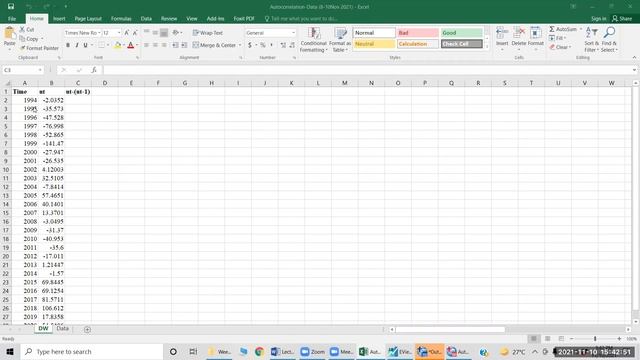Switch to the Data ribbon tab
Image resolution: width=640 pixels, height=360 pixels.
[146, 19]
